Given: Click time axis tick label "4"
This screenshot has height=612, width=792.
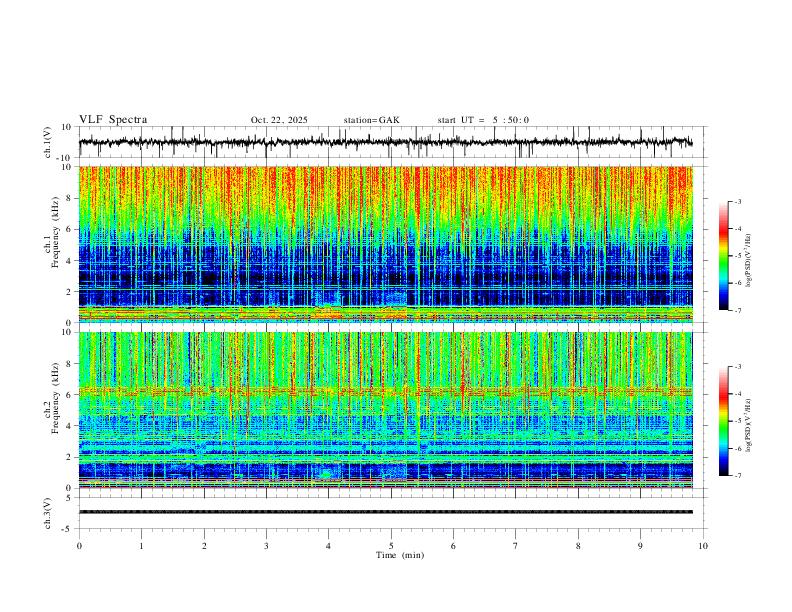Looking at the screenshot, I should pos(329,546).
